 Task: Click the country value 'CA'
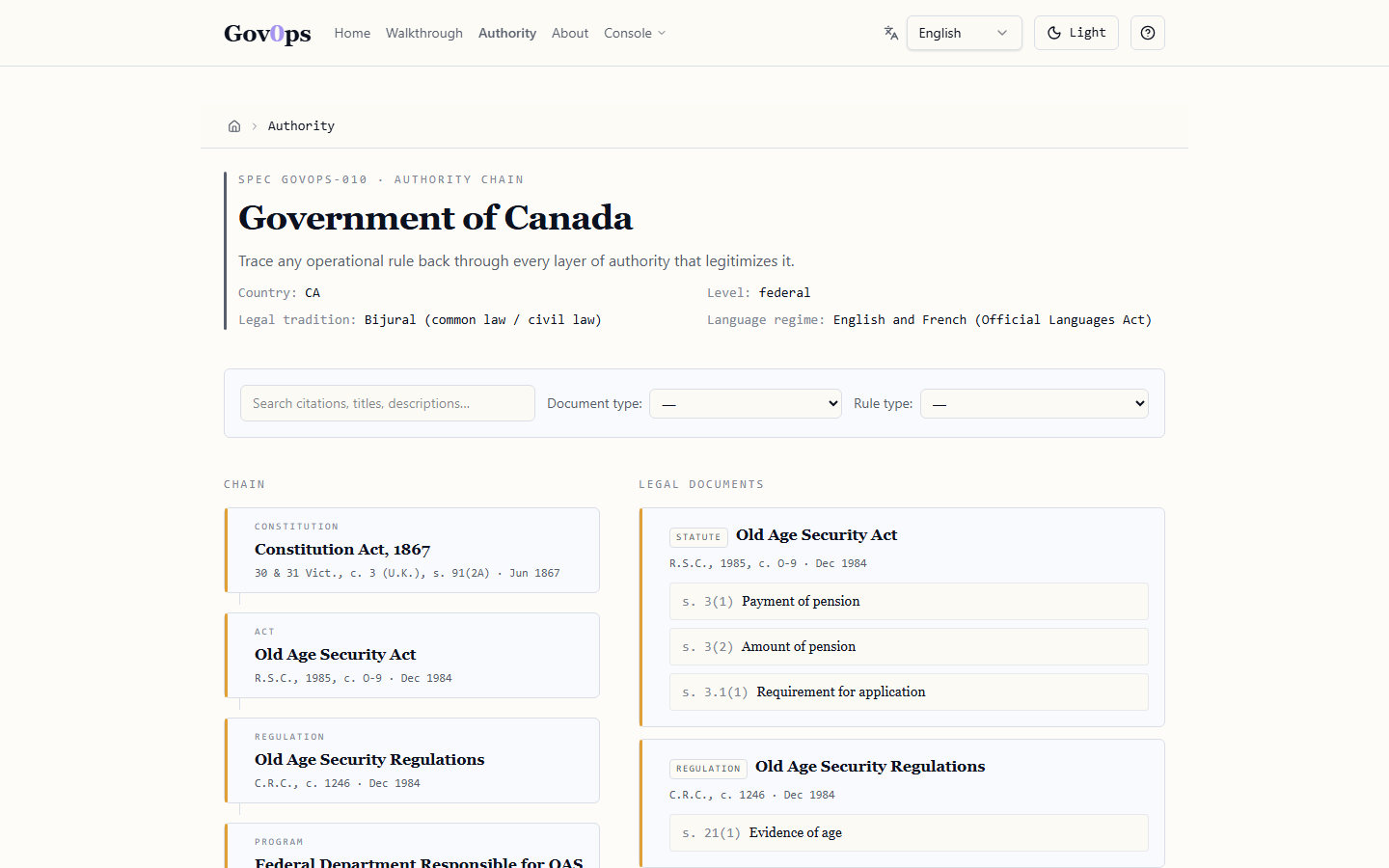(x=313, y=293)
